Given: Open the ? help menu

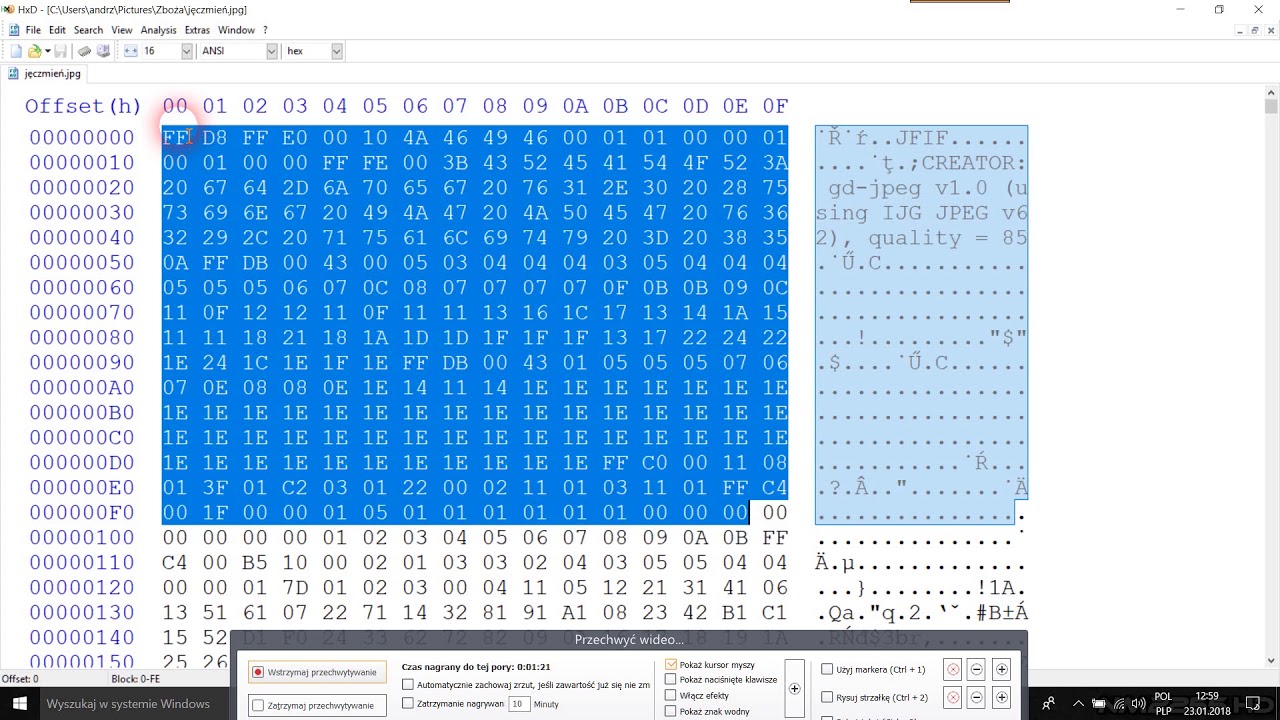Looking at the screenshot, I should tap(265, 30).
